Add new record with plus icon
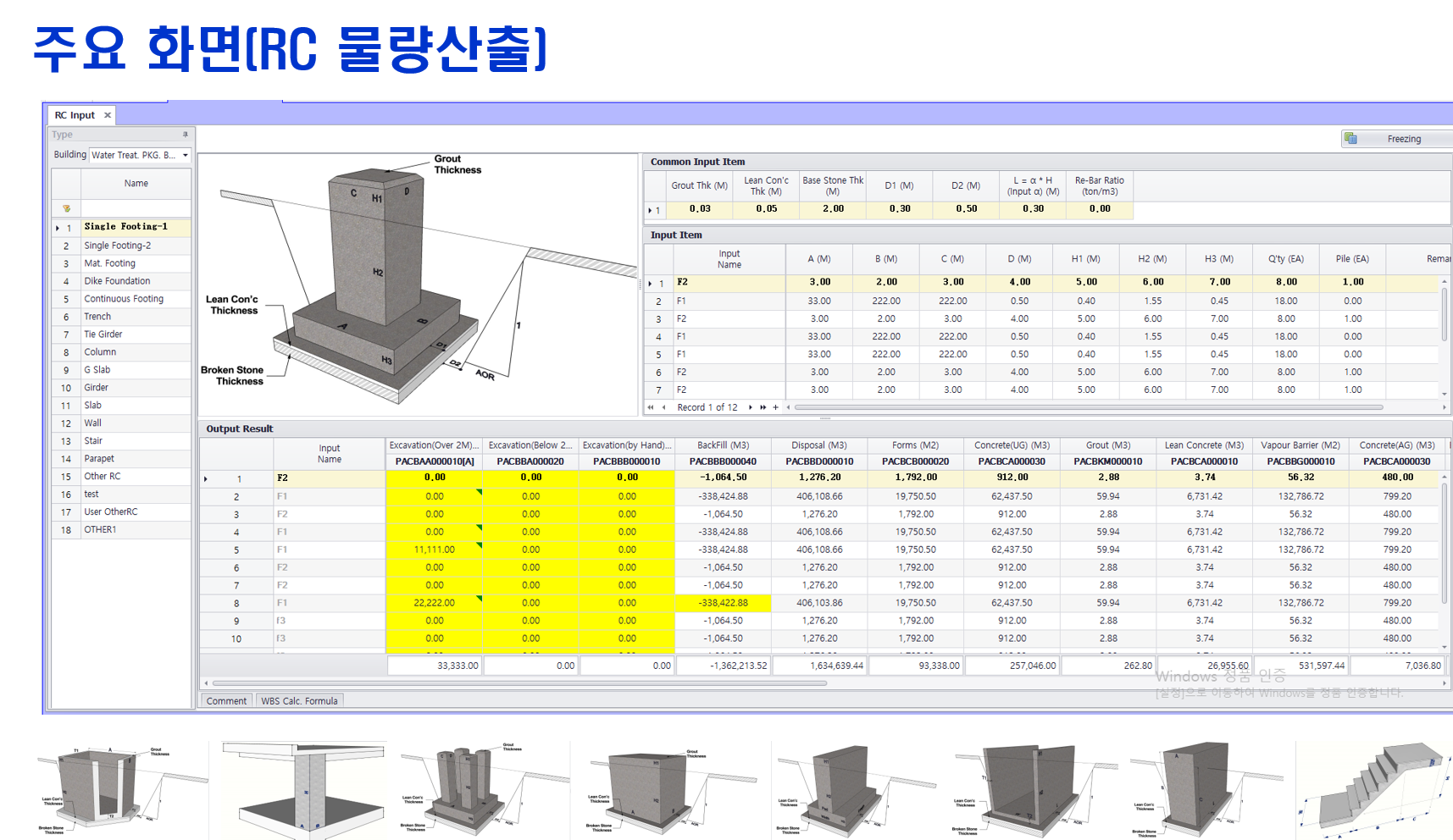 tap(775, 407)
